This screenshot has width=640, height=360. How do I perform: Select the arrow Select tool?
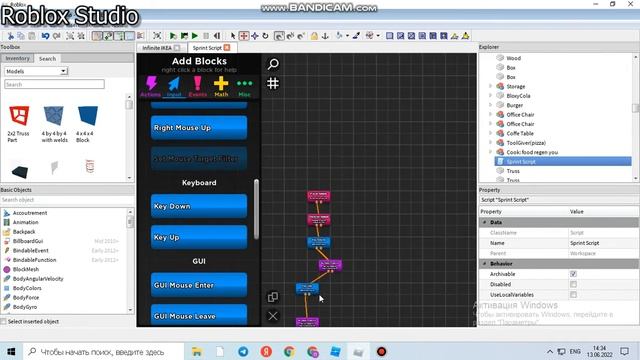233,36
